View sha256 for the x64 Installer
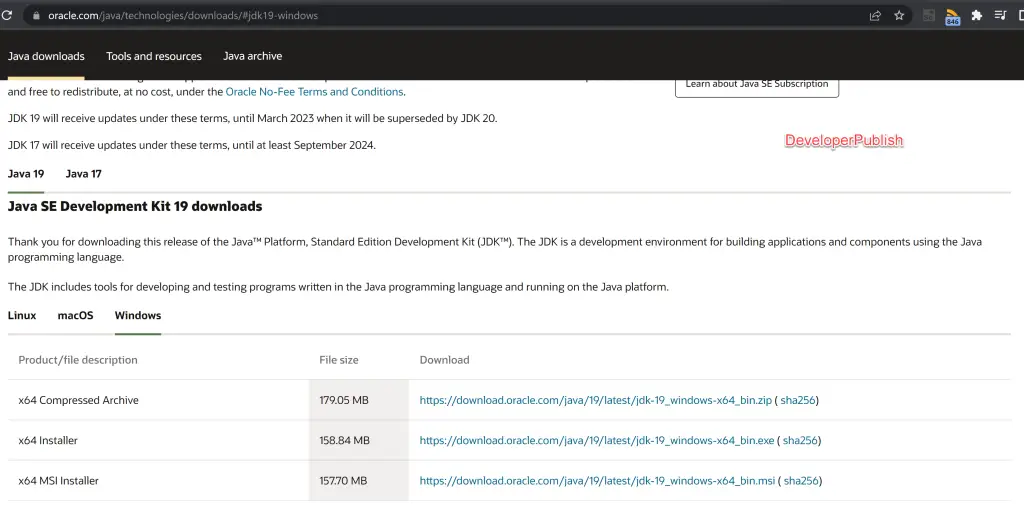The height and width of the screenshot is (531, 1024). 800,441
